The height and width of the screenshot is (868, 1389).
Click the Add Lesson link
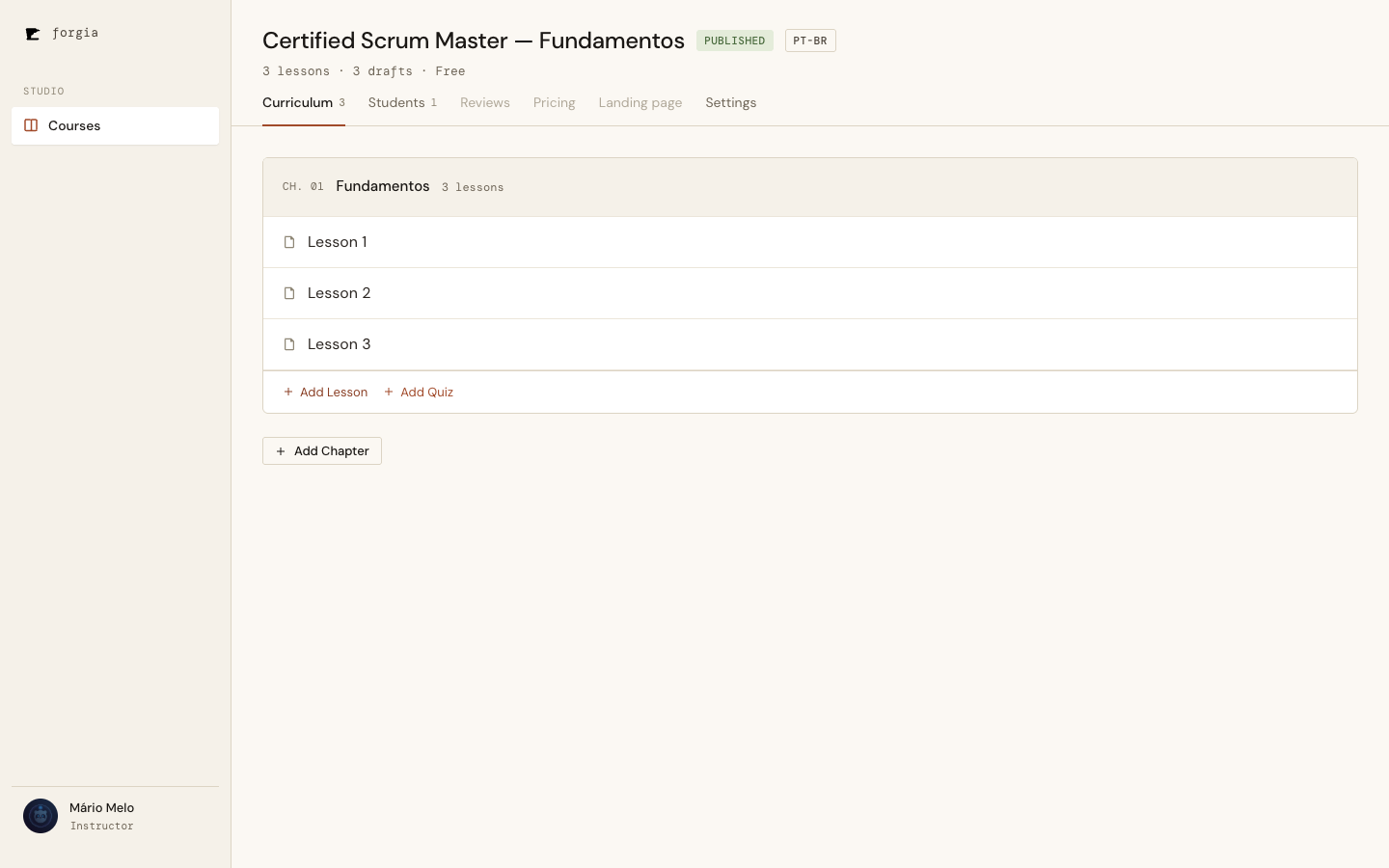tap(326, 392)
